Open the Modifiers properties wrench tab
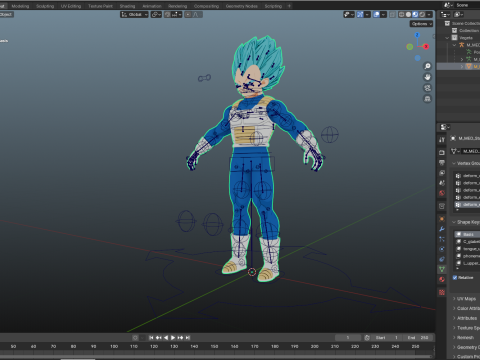The width and height of the screenshot is (480, 360). pyautogui.click(x=442, y=229)
